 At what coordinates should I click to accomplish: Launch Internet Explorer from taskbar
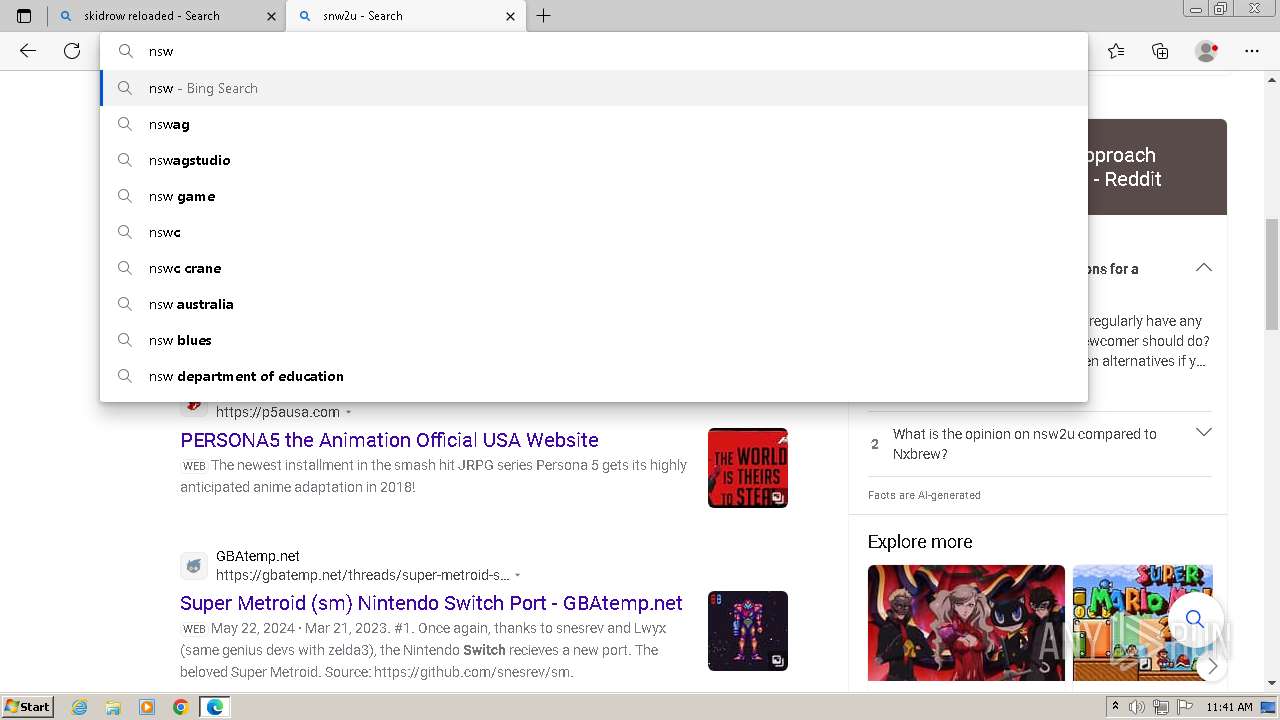(x=80, y=707)
